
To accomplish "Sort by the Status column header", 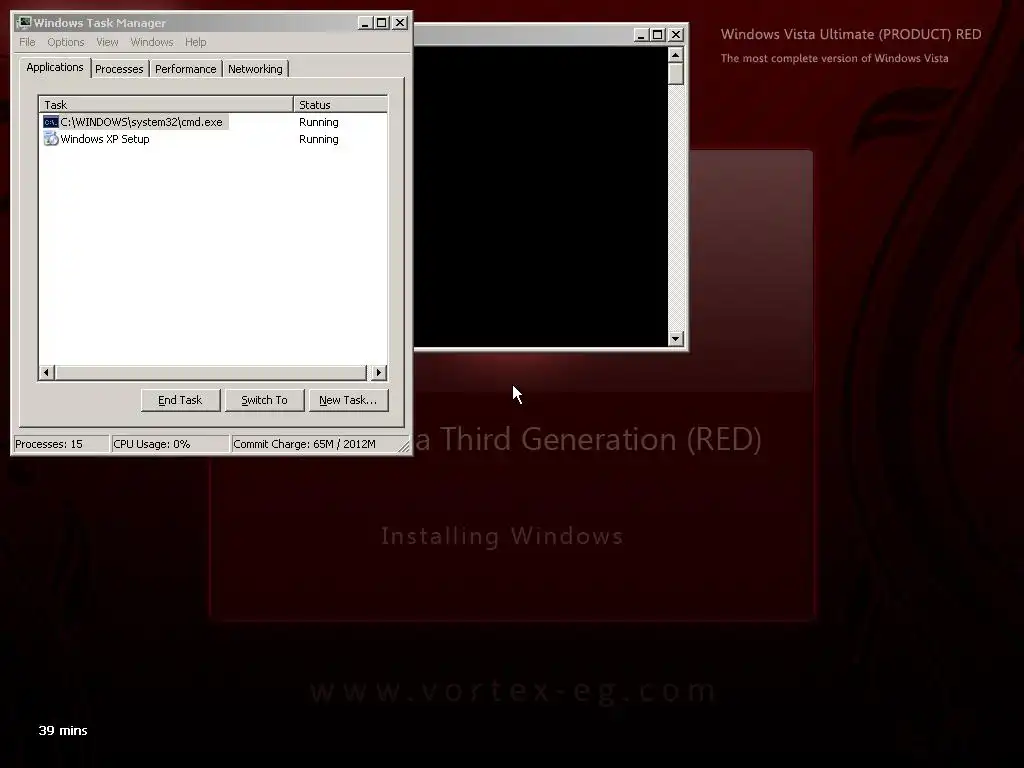I will click(340, 104).
